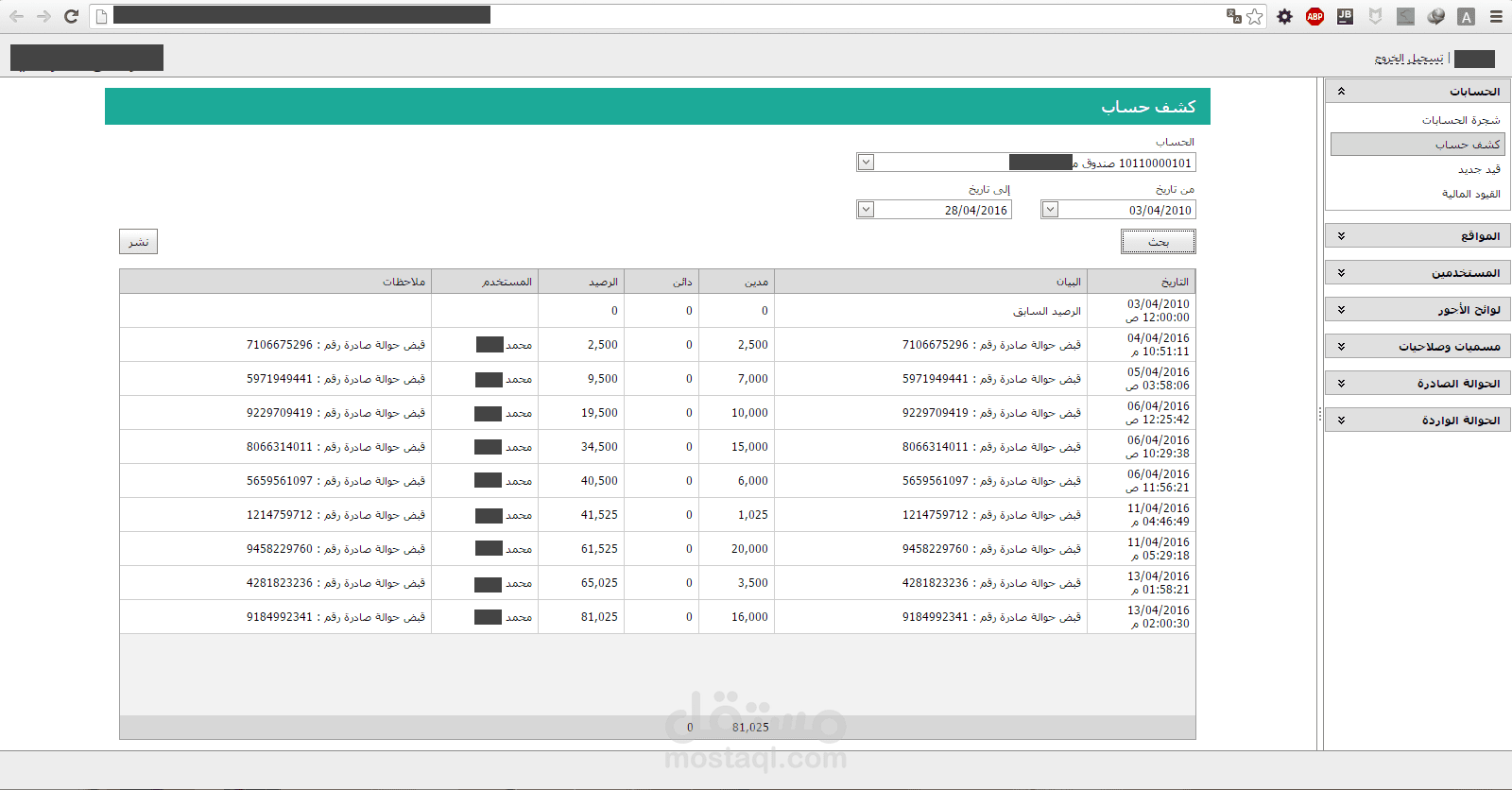
Task: Open the AdBlock Plus extension
Action: tap(1314, 16)
